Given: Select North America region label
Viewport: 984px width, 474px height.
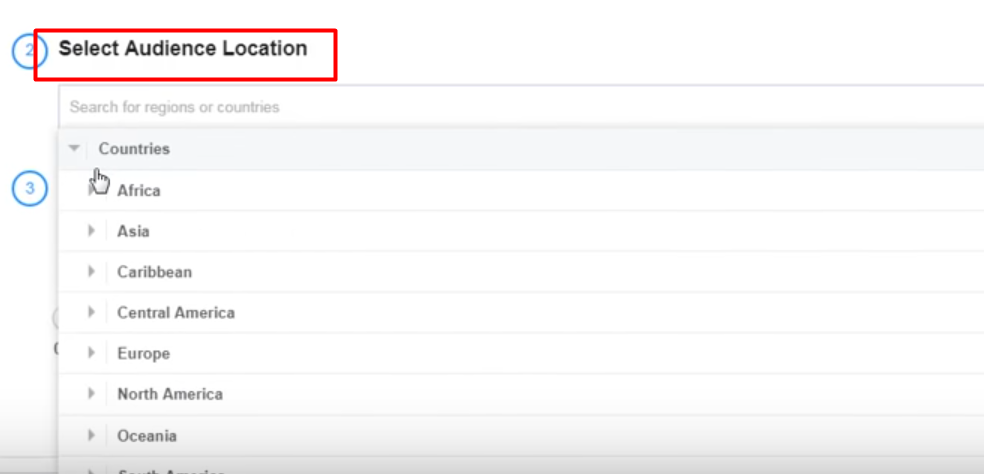Looking at the screenshot, I should (x=170, y=395).
